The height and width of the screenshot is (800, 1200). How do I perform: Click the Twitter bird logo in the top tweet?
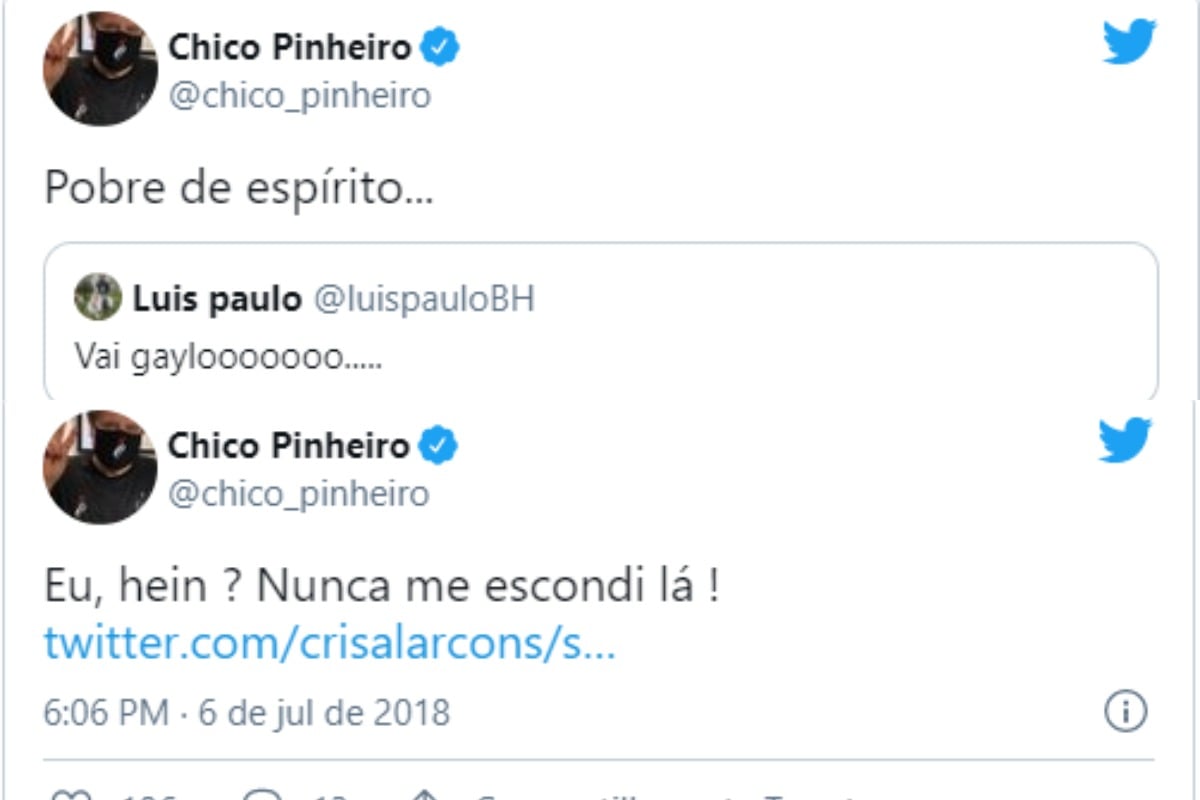[x=1129, y=43]
